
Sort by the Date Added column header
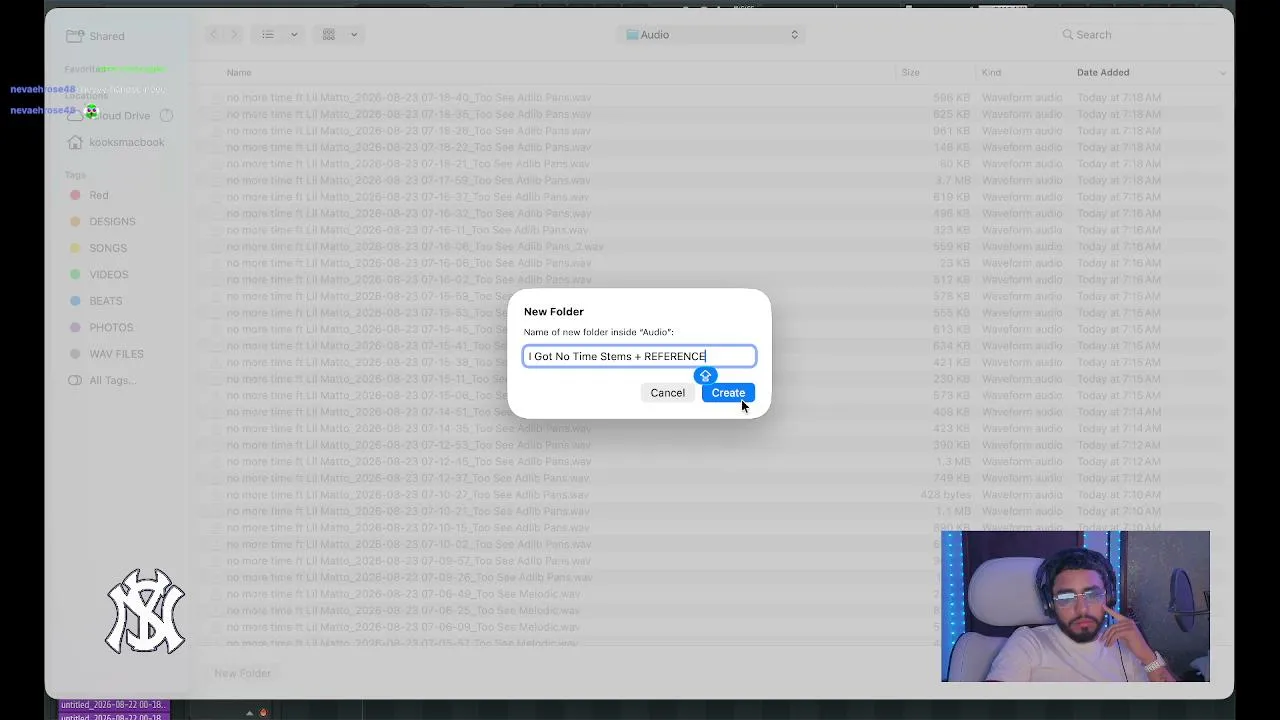click(x=1103, y=72)
